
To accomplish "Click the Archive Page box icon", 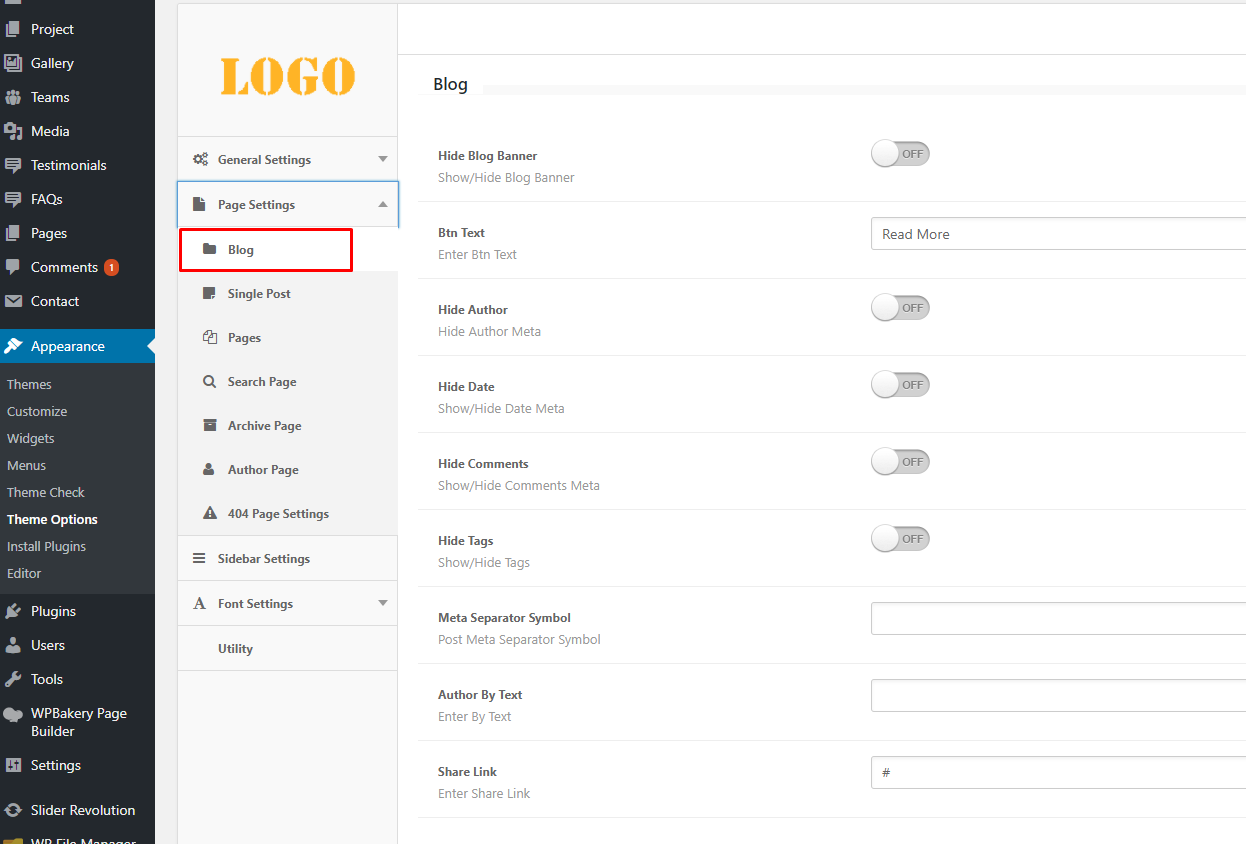I will pos(209,426).
